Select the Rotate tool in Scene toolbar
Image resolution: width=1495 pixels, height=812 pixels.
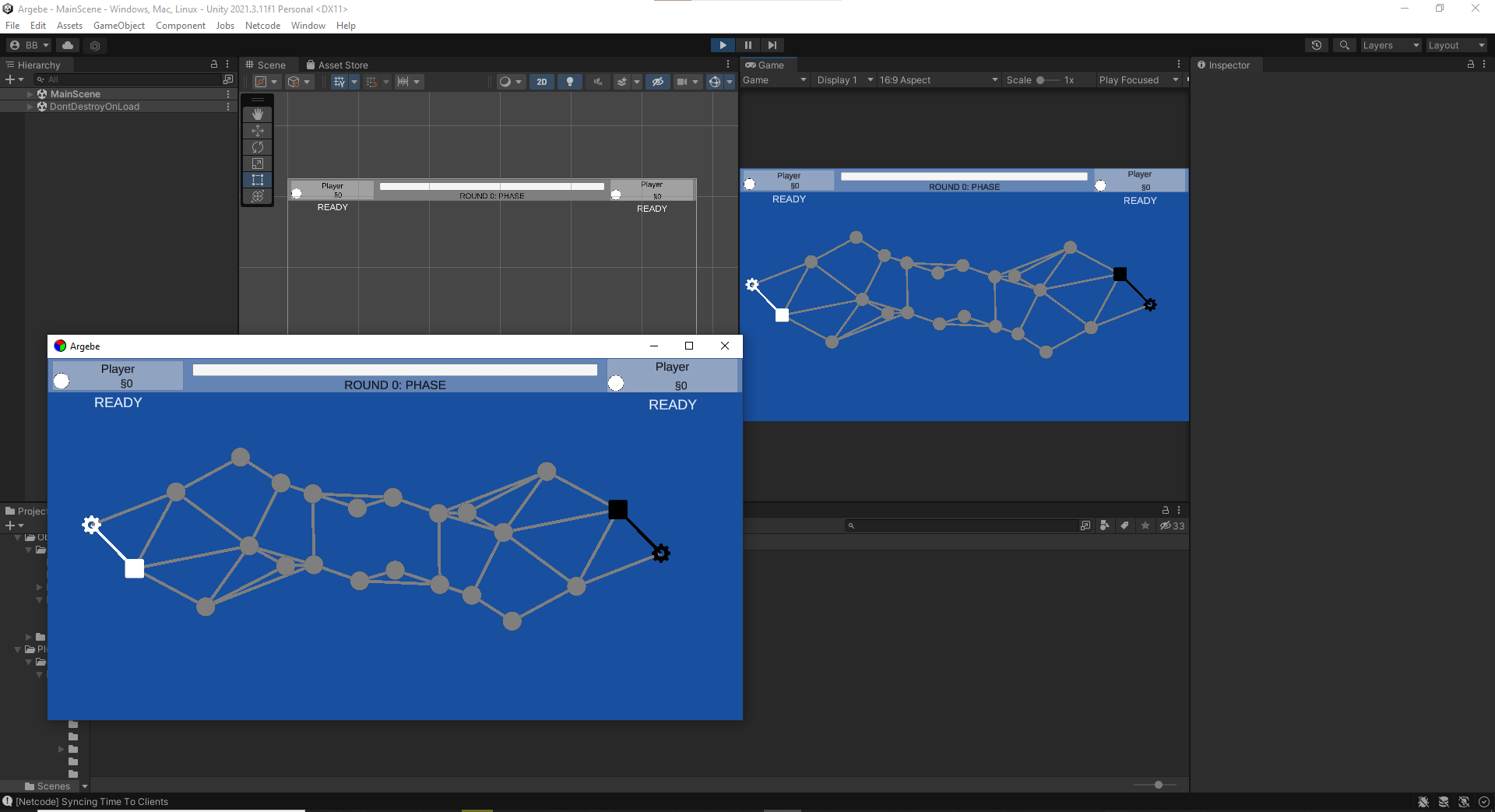pos(258,147)
